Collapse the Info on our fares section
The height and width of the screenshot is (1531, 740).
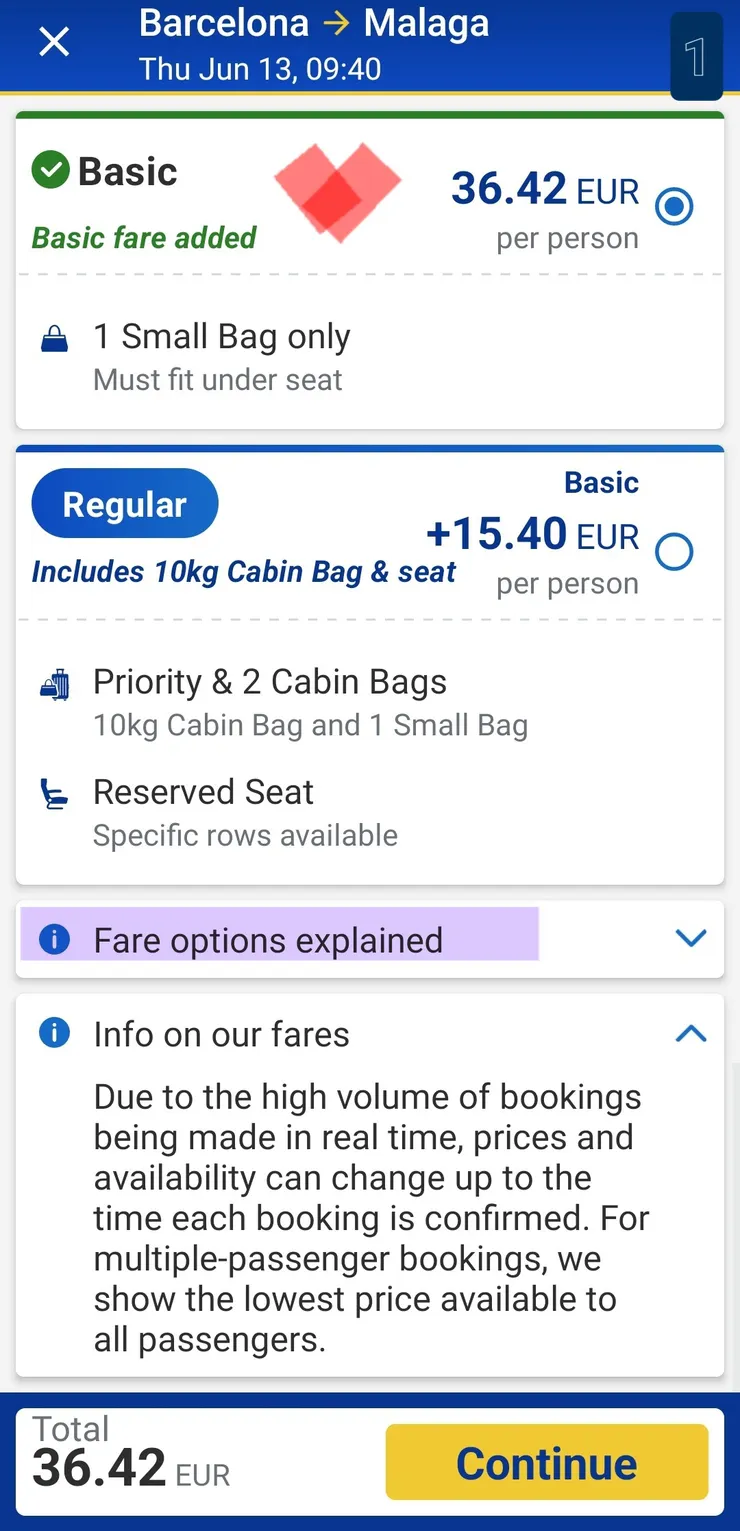[691, 1034]
